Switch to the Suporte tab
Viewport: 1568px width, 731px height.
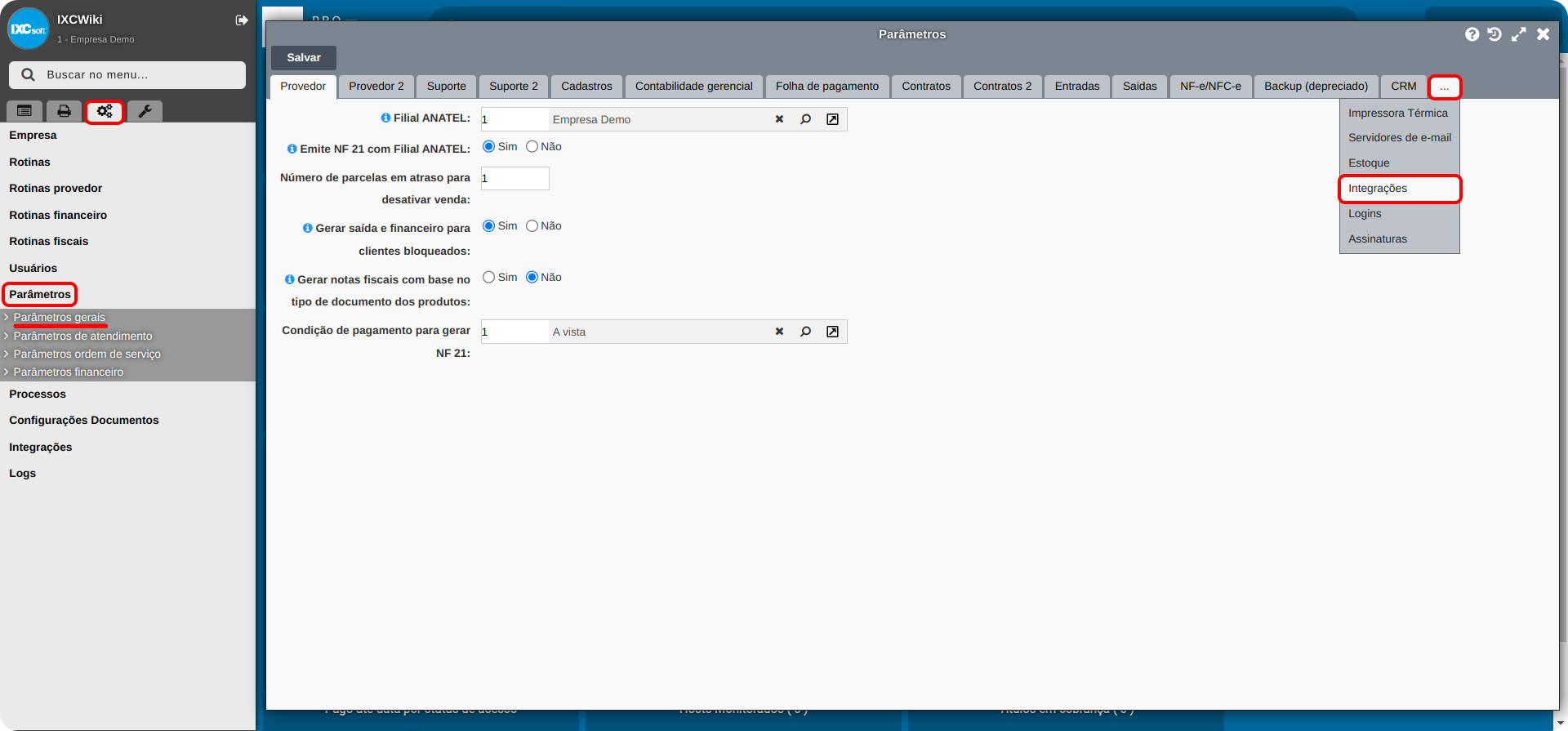click(x=446, y=87)
